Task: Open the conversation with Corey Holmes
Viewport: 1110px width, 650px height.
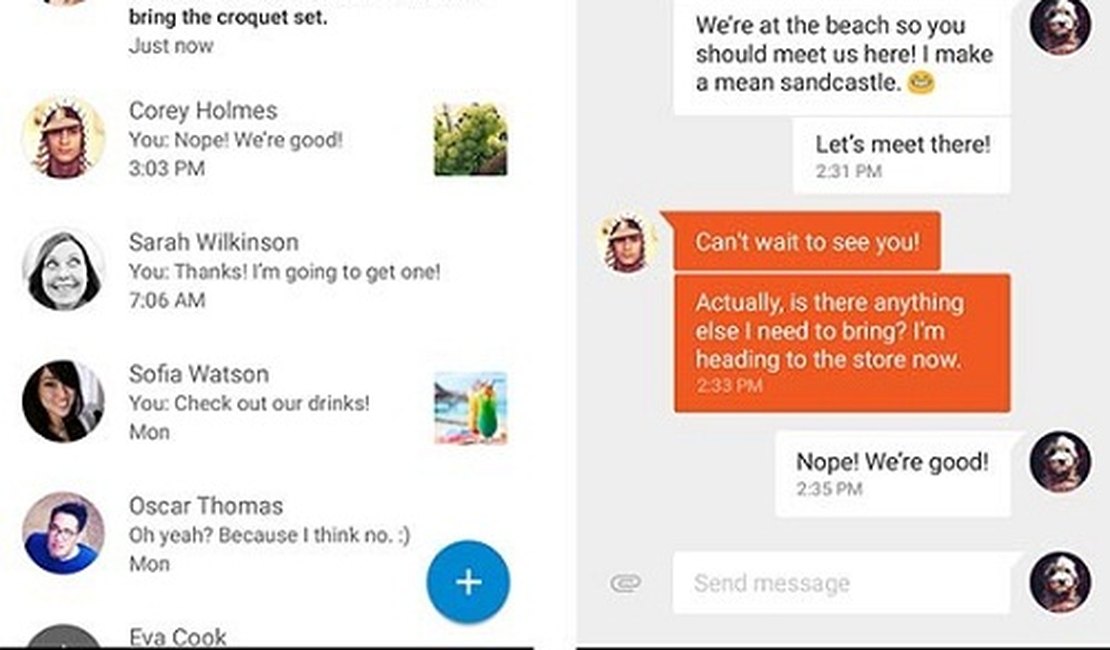Action: click(250, 138)
